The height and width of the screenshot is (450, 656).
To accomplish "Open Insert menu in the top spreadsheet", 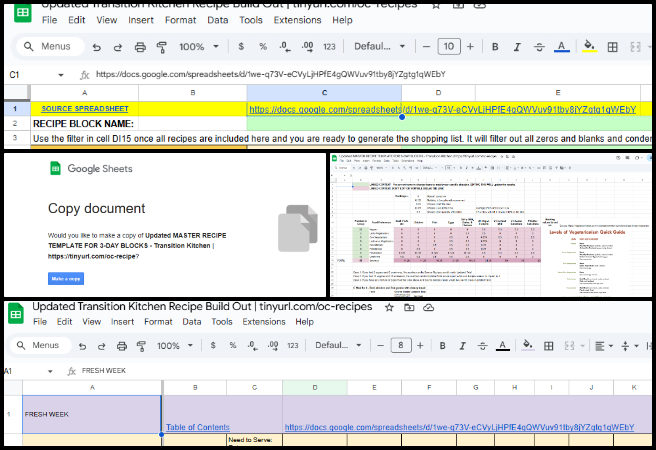I will tap(141, 20).
